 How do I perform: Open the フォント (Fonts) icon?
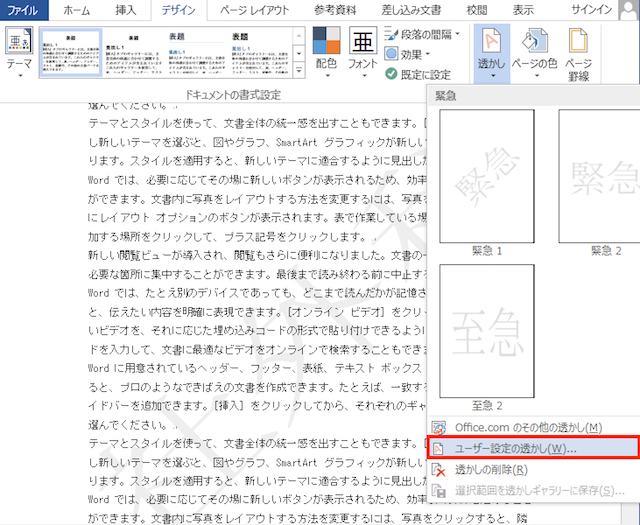(x=363, y=41)
